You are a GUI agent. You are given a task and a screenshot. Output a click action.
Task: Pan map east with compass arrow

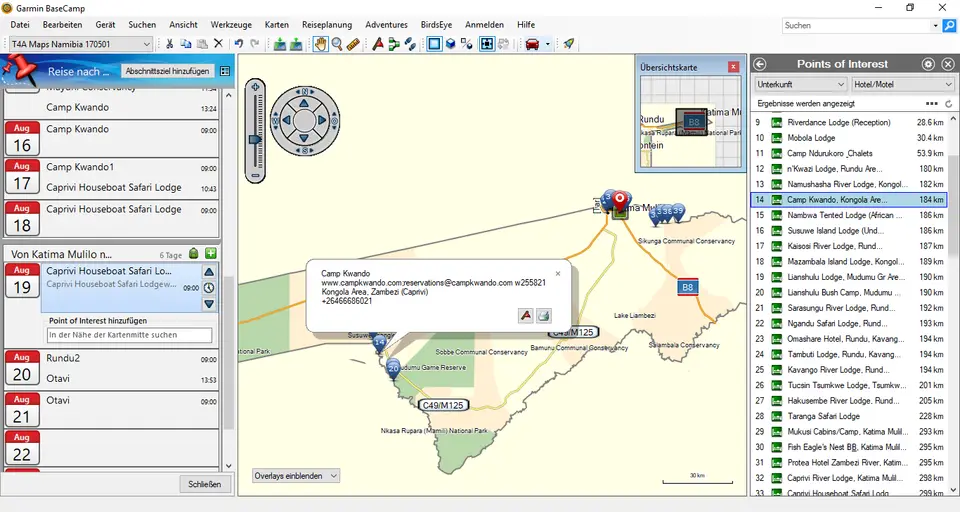(x=322, y=121)
